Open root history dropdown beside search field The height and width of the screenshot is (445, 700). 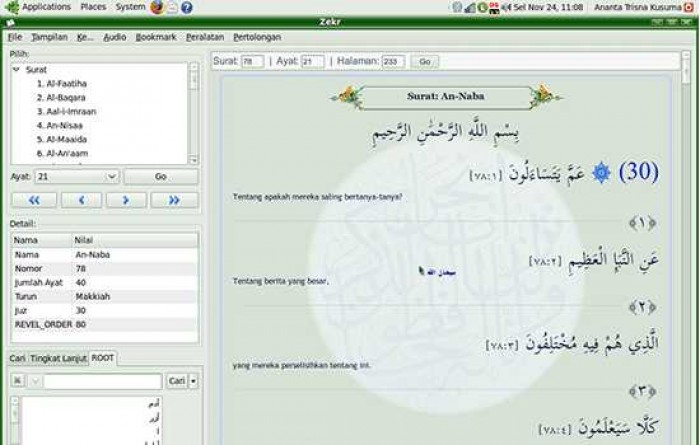click(x=36, y=381)
